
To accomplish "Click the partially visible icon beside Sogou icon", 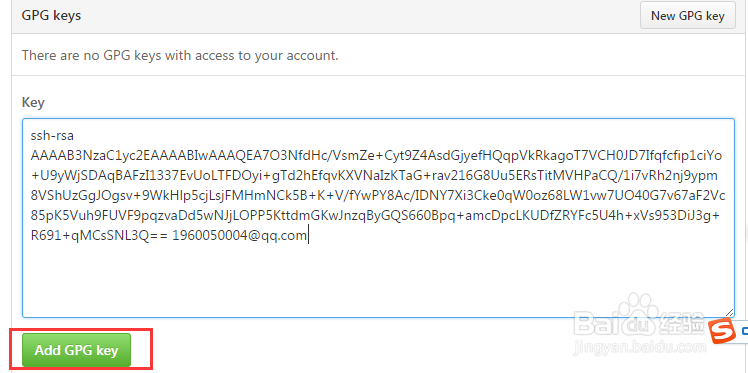I will (x=744, y=331).
